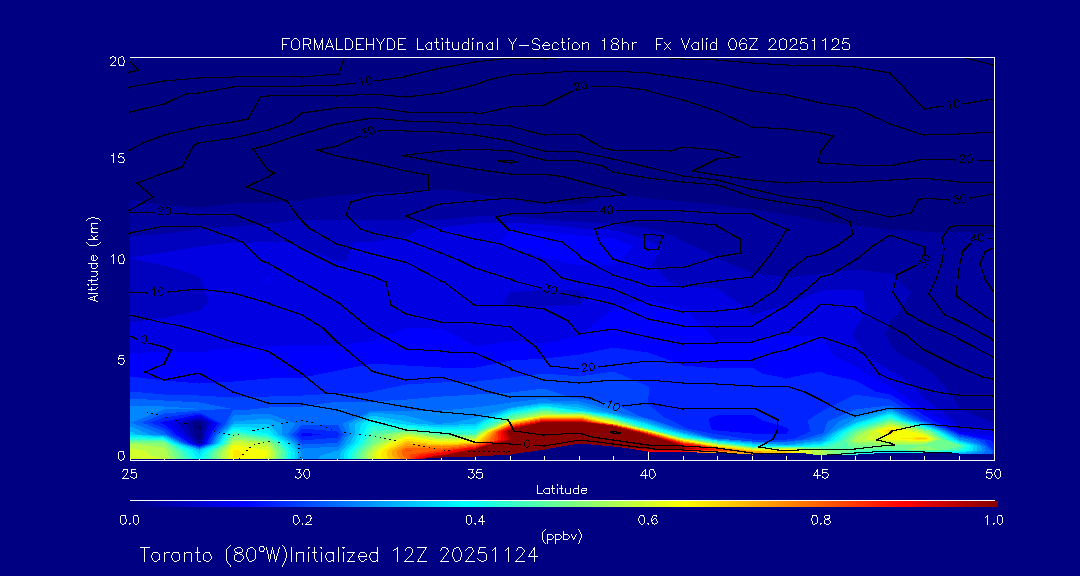Viewport: 1080px width, 576px height.
Task: Click the dark red high-concentration region near latitude 38
Action: [560, 432]
